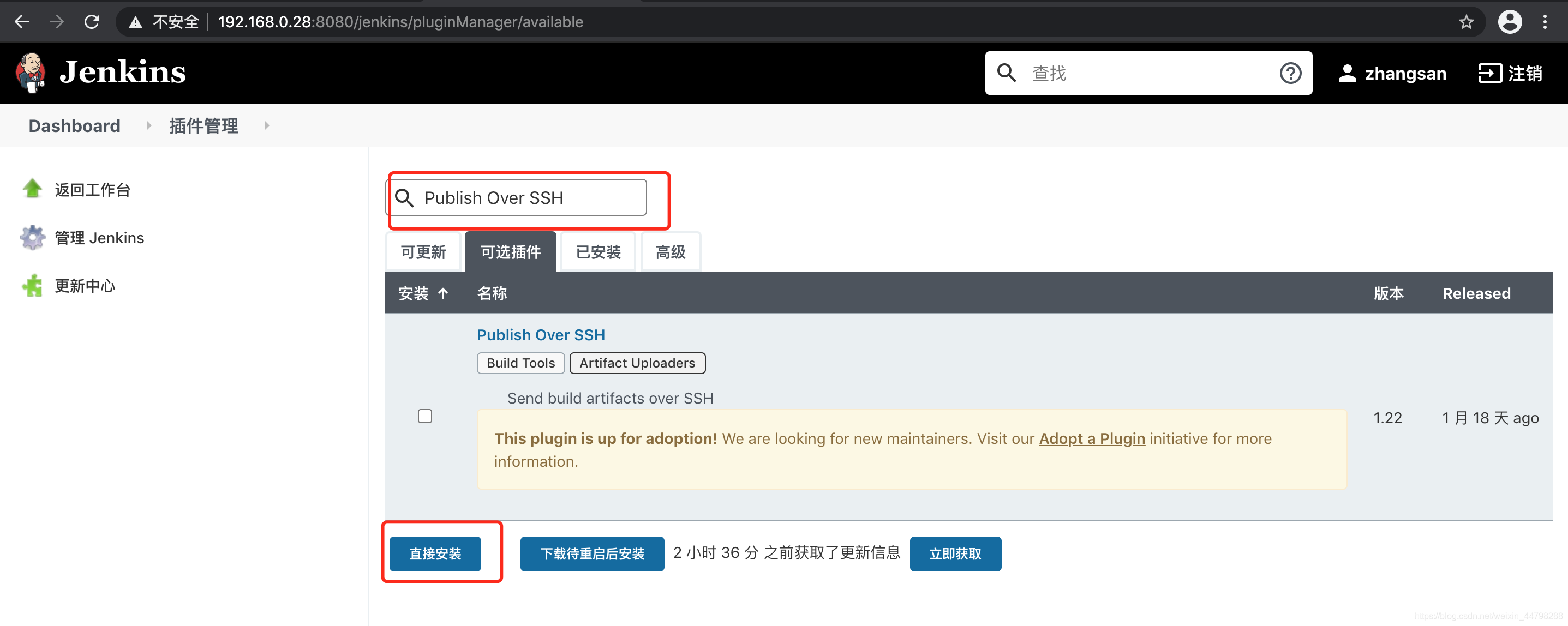Click the update-info text '2 小时 36 分'
The width and height of the screenshot is (1568, 626).
[x=716, y=552]
